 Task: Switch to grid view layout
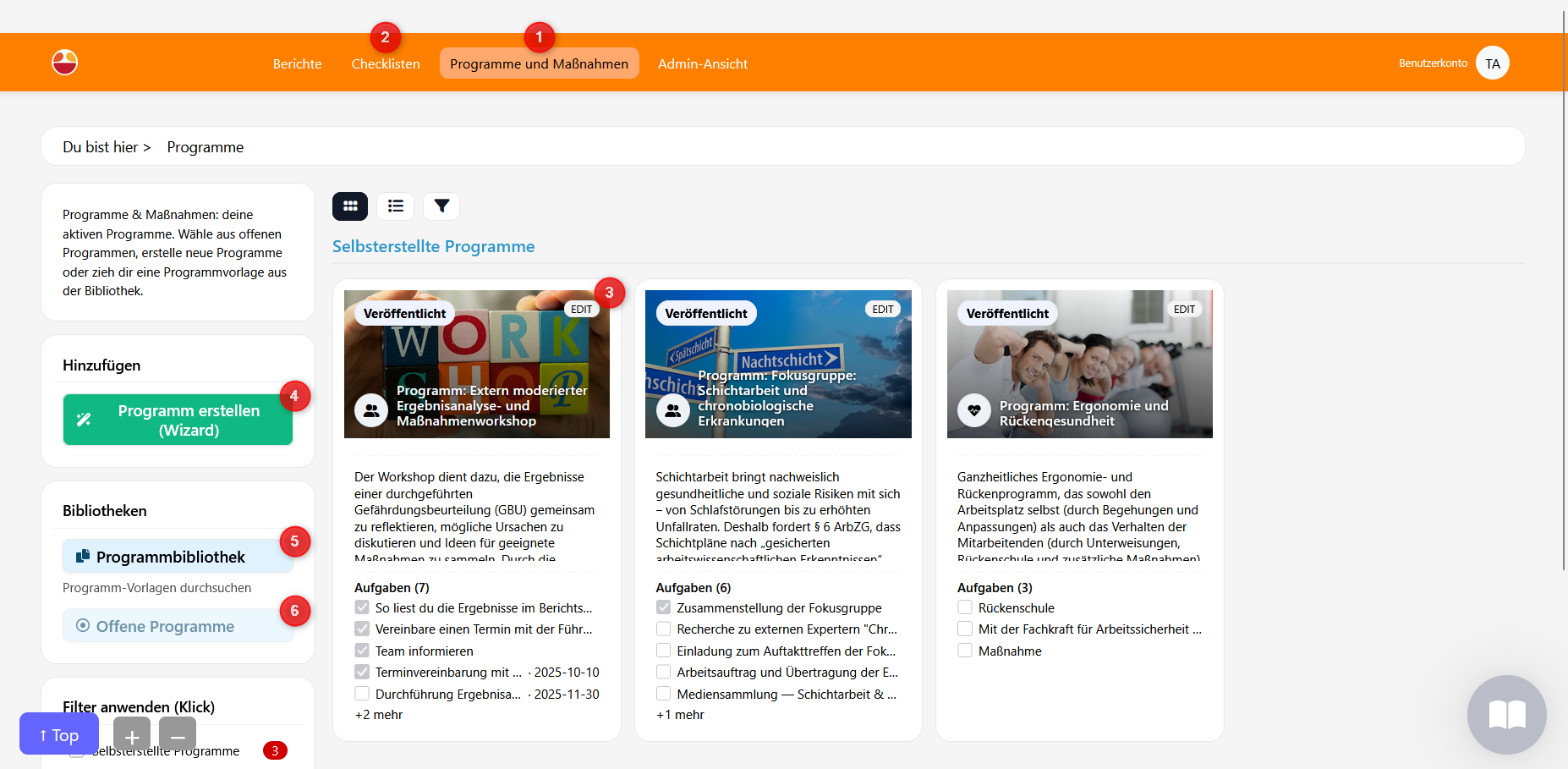click(x=350, y=206)
